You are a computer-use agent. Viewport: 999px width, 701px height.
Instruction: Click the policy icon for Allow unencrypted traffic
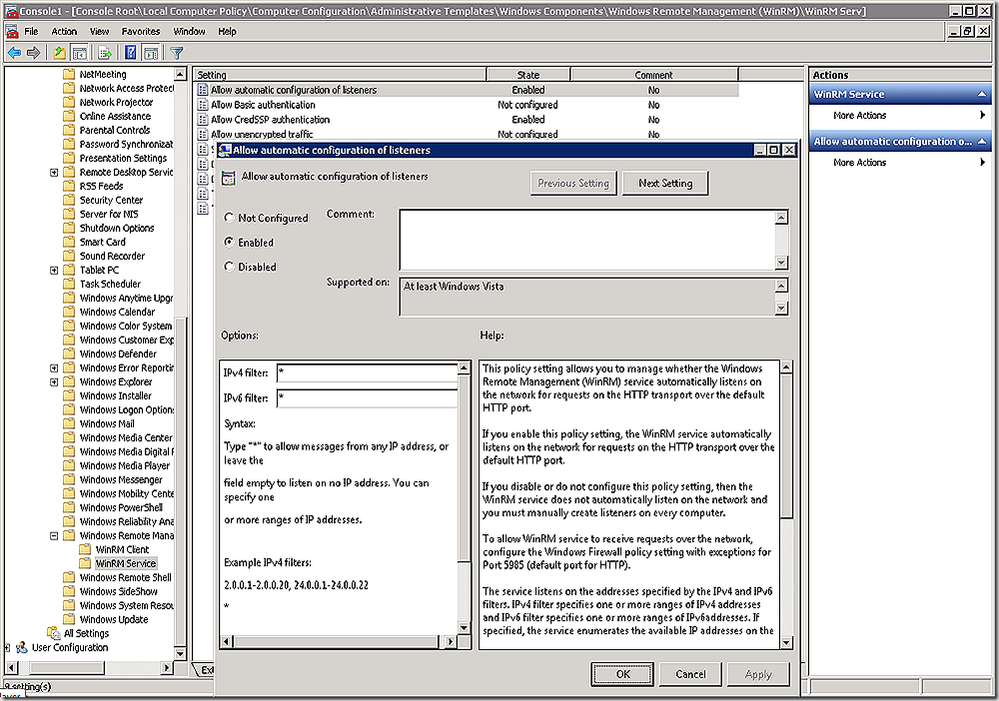[x=203, y=134]
